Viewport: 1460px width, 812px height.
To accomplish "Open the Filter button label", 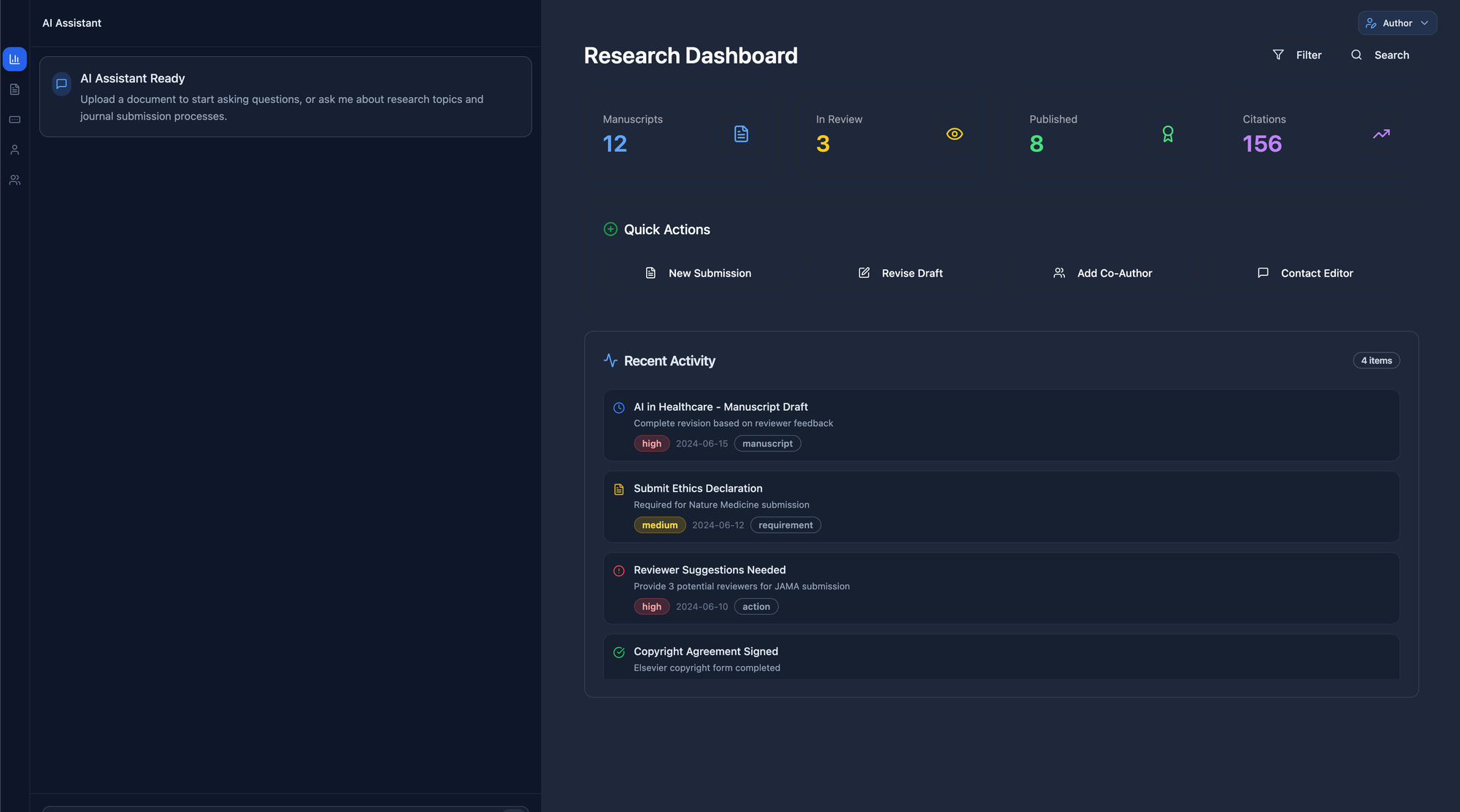I will click(1309, 55).
